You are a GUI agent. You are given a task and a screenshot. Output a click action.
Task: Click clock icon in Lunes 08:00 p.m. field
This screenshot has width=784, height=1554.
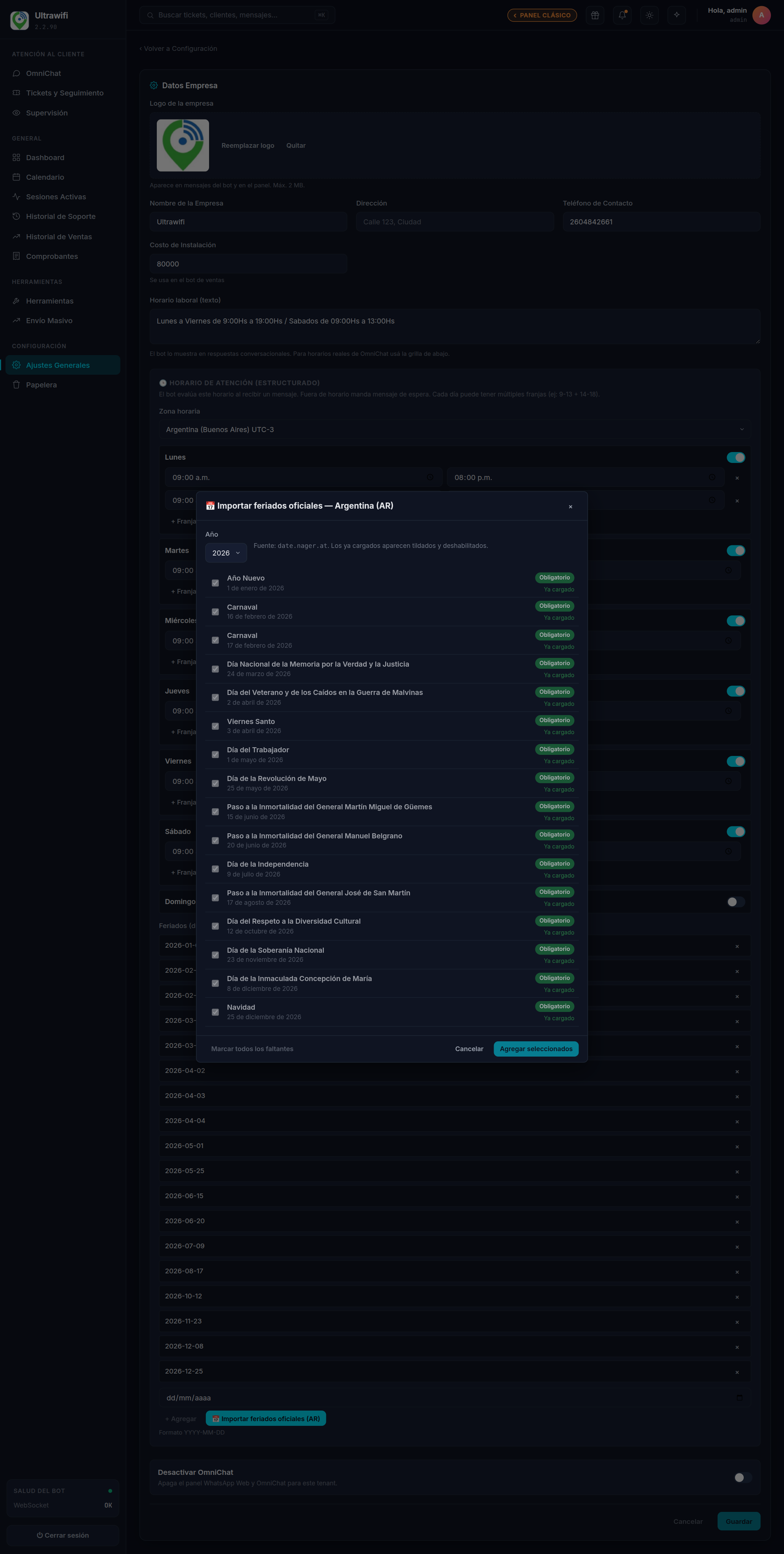(712, 477)
